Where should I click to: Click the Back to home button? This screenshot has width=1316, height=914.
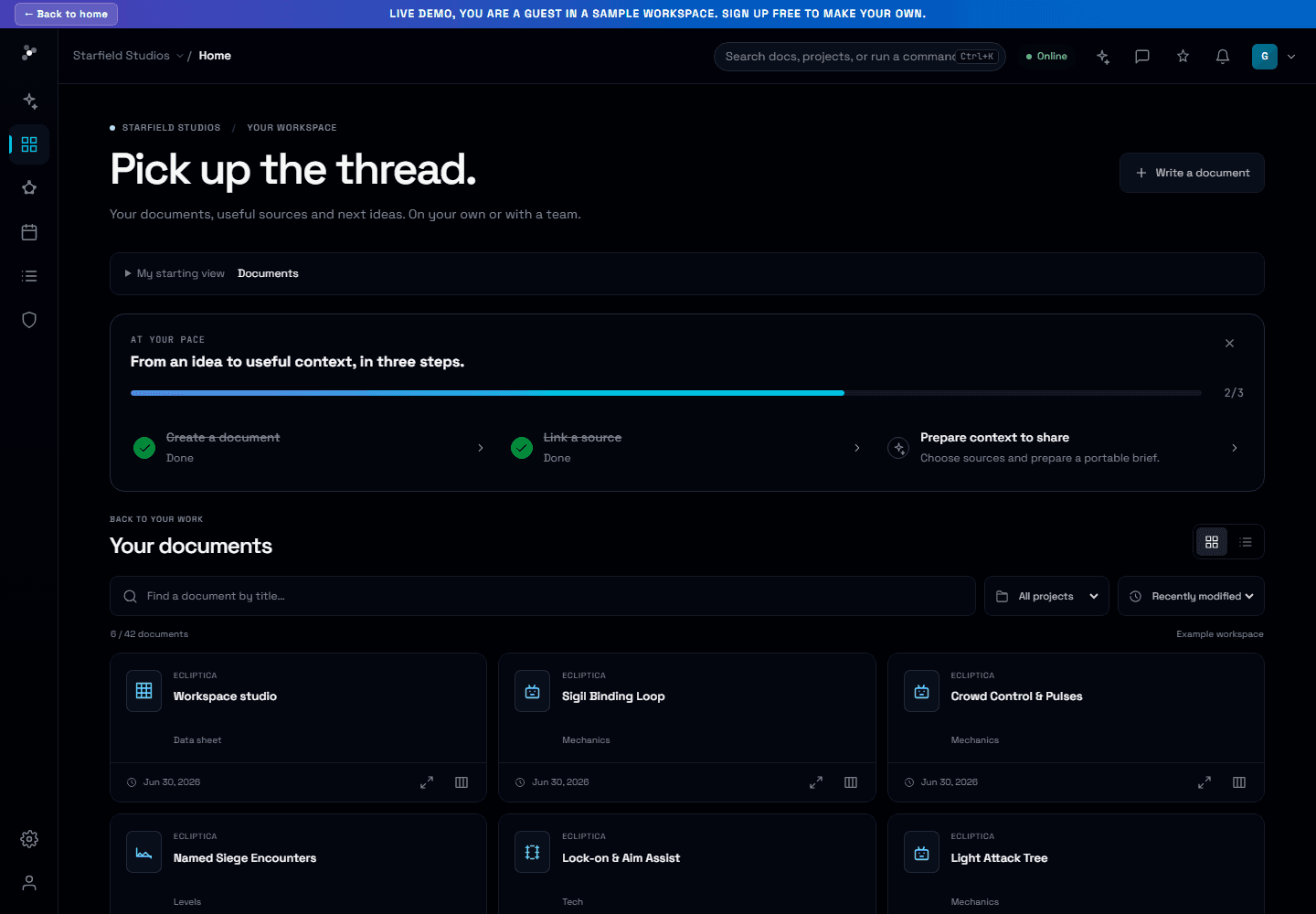[x=66, y=14]
